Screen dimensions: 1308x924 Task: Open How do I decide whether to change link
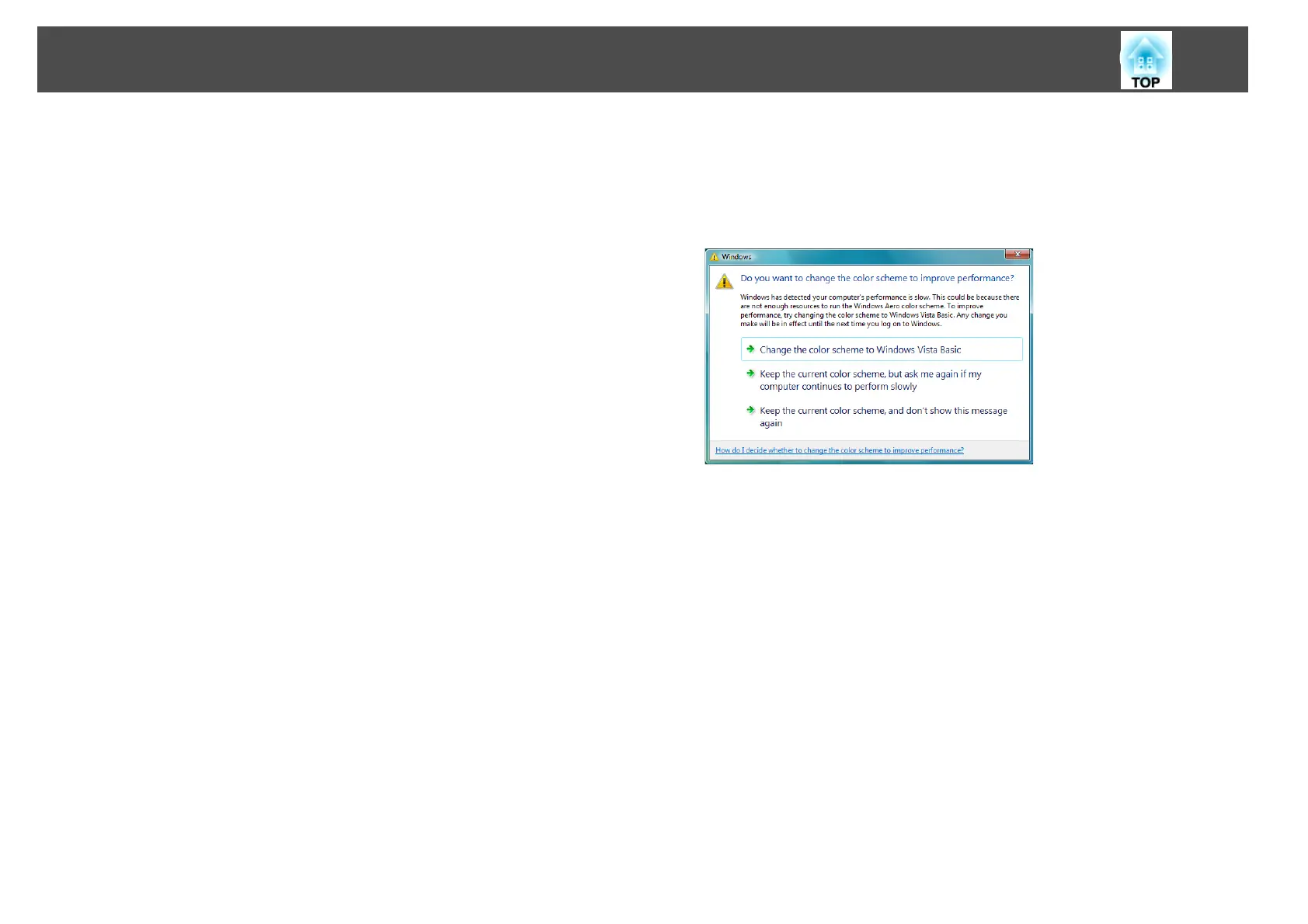[840, 450]
